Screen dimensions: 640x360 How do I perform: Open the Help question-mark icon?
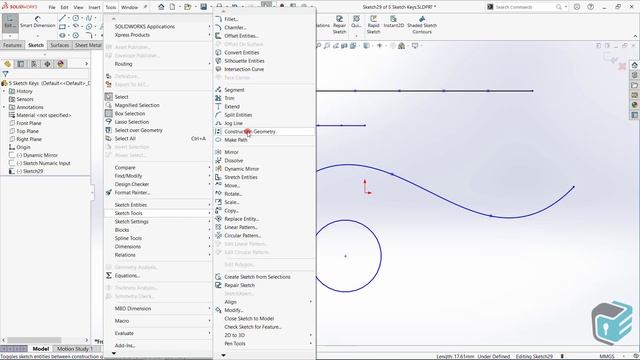pos(590,7)
